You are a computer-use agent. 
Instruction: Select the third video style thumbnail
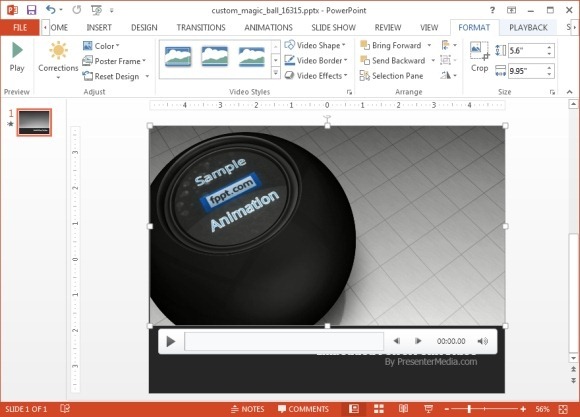[x=252, y=57]
